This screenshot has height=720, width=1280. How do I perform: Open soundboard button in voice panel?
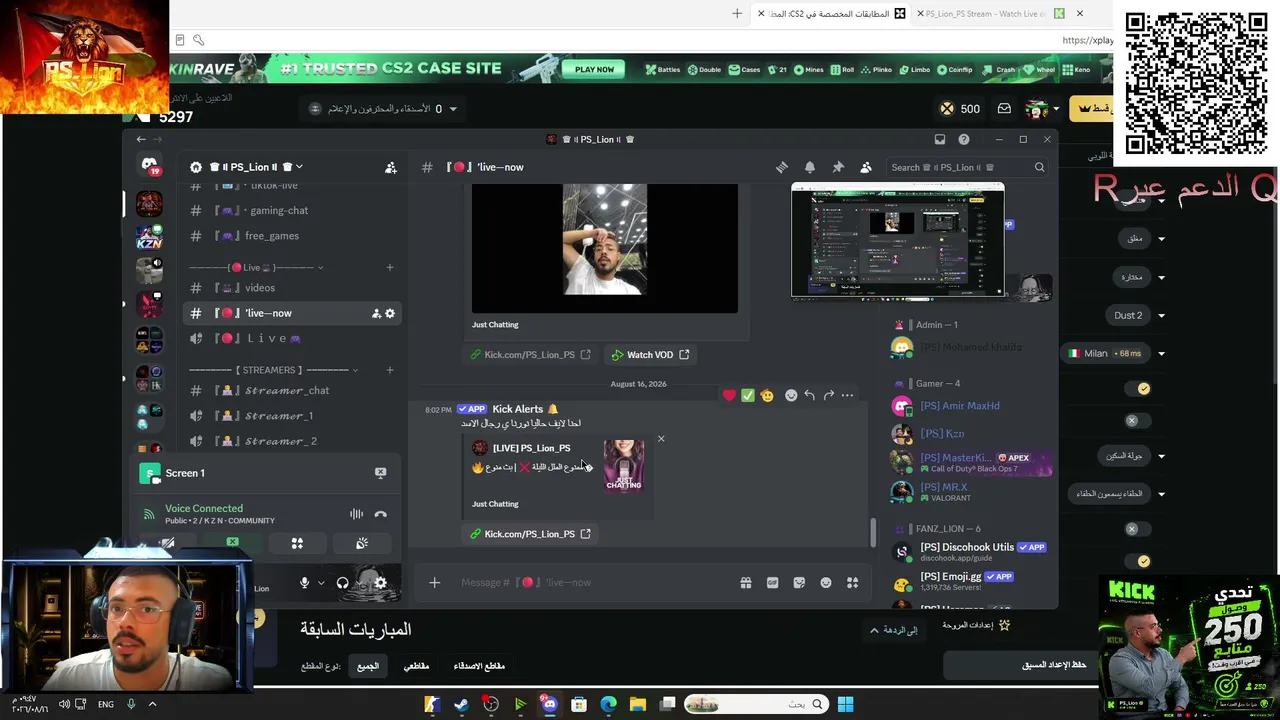pyautogui.click(x=362, y=543)
